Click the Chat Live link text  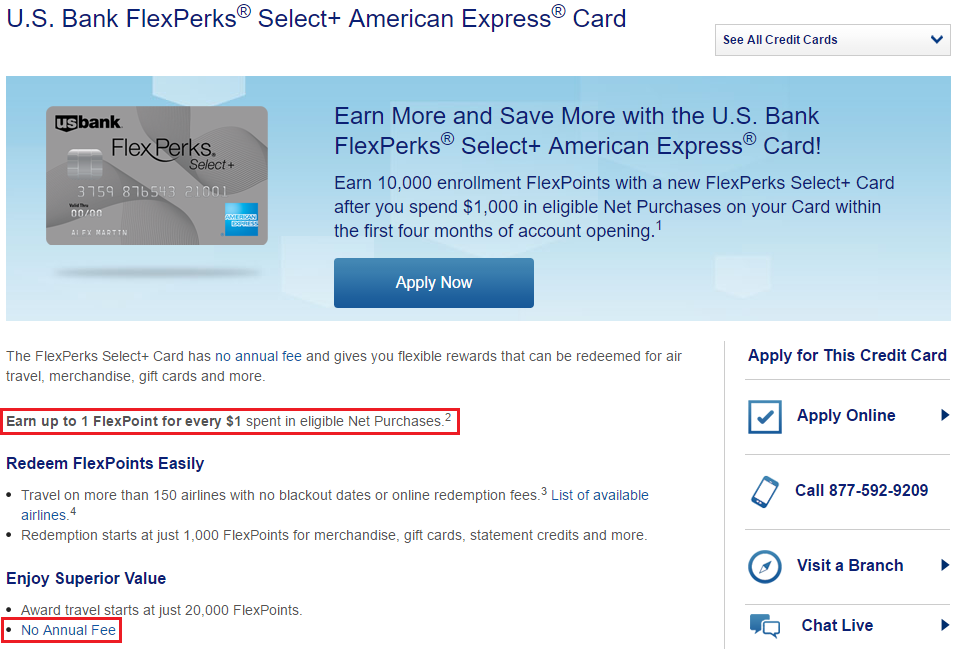(837, 625)
